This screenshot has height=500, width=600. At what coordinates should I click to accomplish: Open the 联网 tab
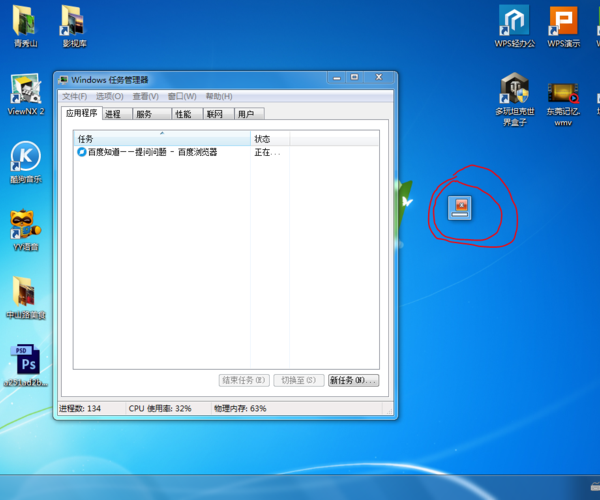(214, 114)
